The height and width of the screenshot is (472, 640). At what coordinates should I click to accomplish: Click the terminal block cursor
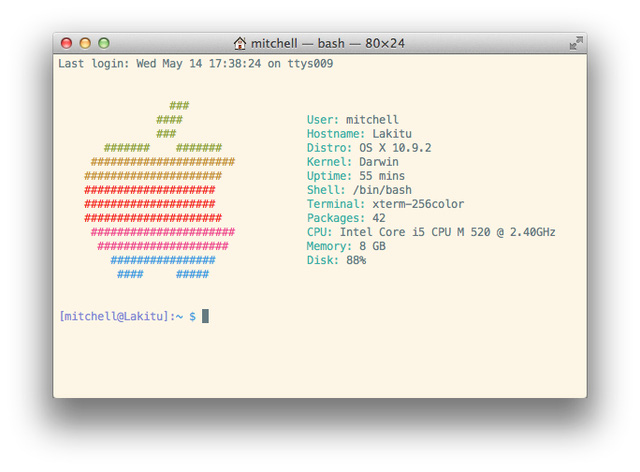click(x=205, y=316)
